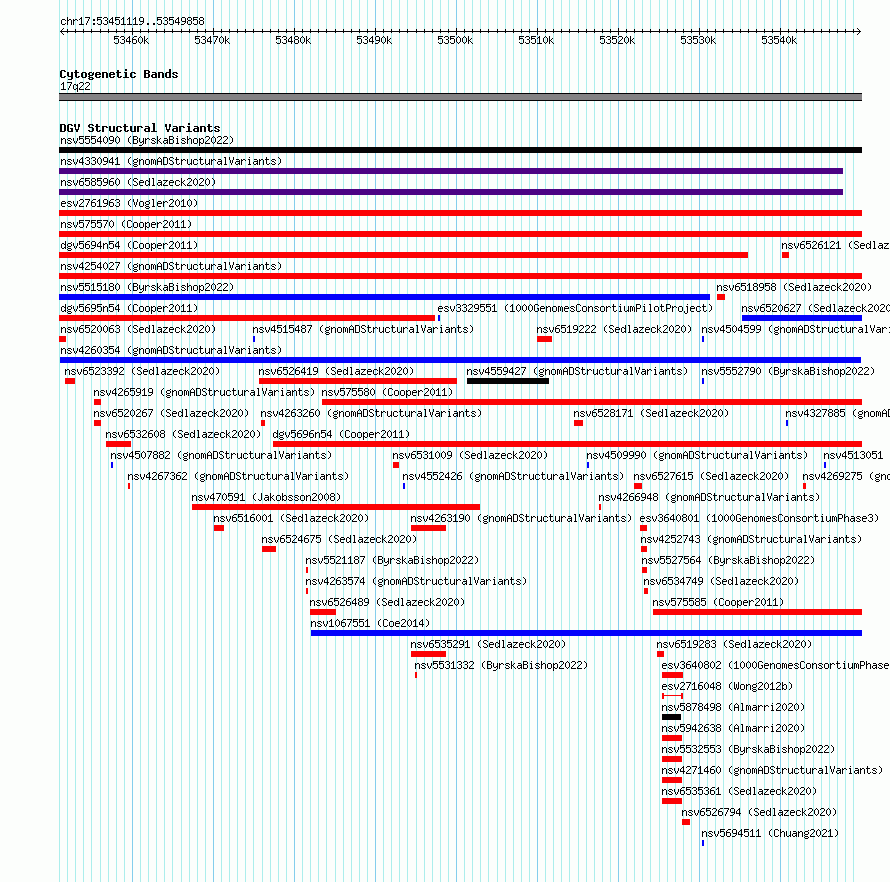
Task: Select nsv470591 (Jakobsson2008) label
Action: click(x=266, y=497)
